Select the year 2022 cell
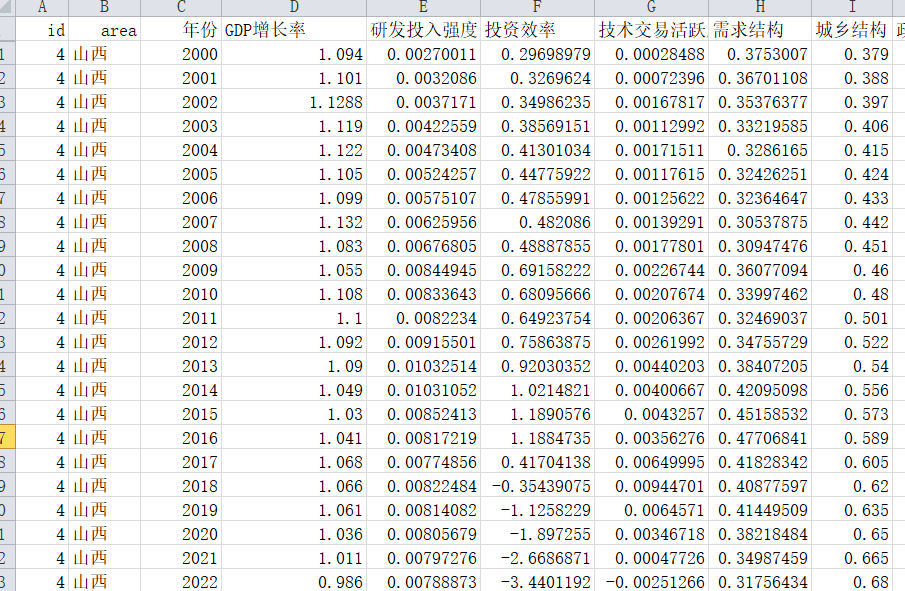 pos(181,582)
